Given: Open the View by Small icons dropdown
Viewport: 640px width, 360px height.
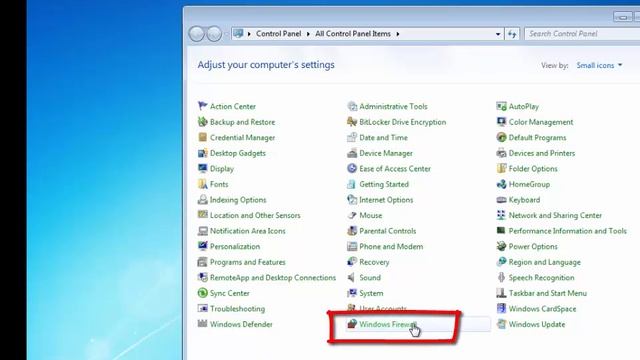Looking at the screenshot, I should pyautogui.click(x=599, y=65).
